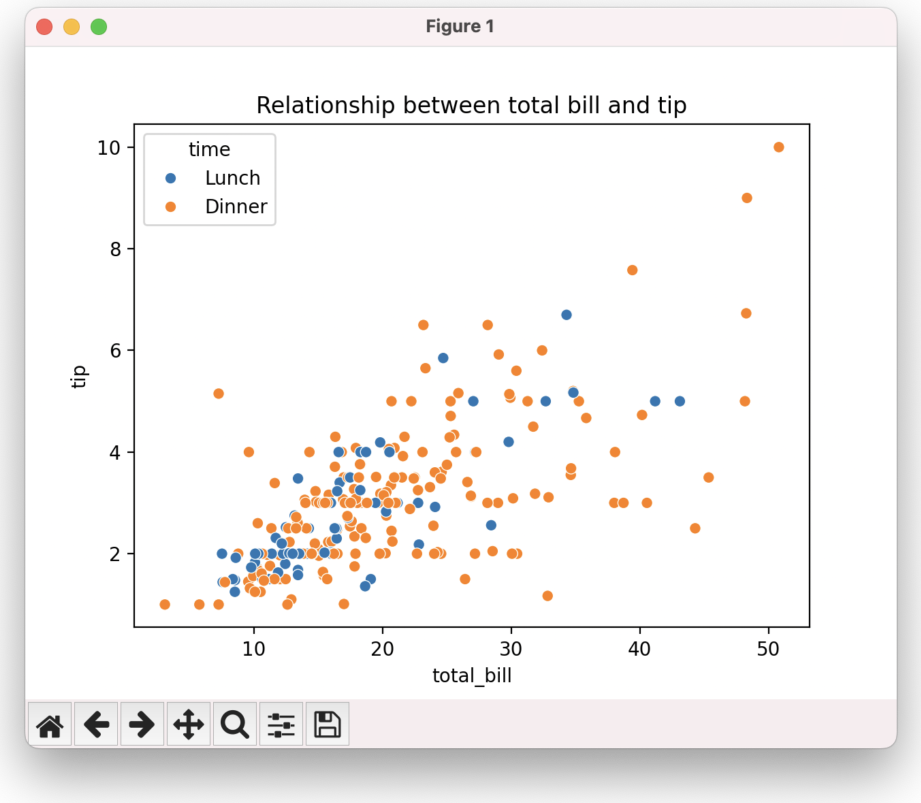Enable the Pan axes tool

pyautogui.click(x=188, y=724)
